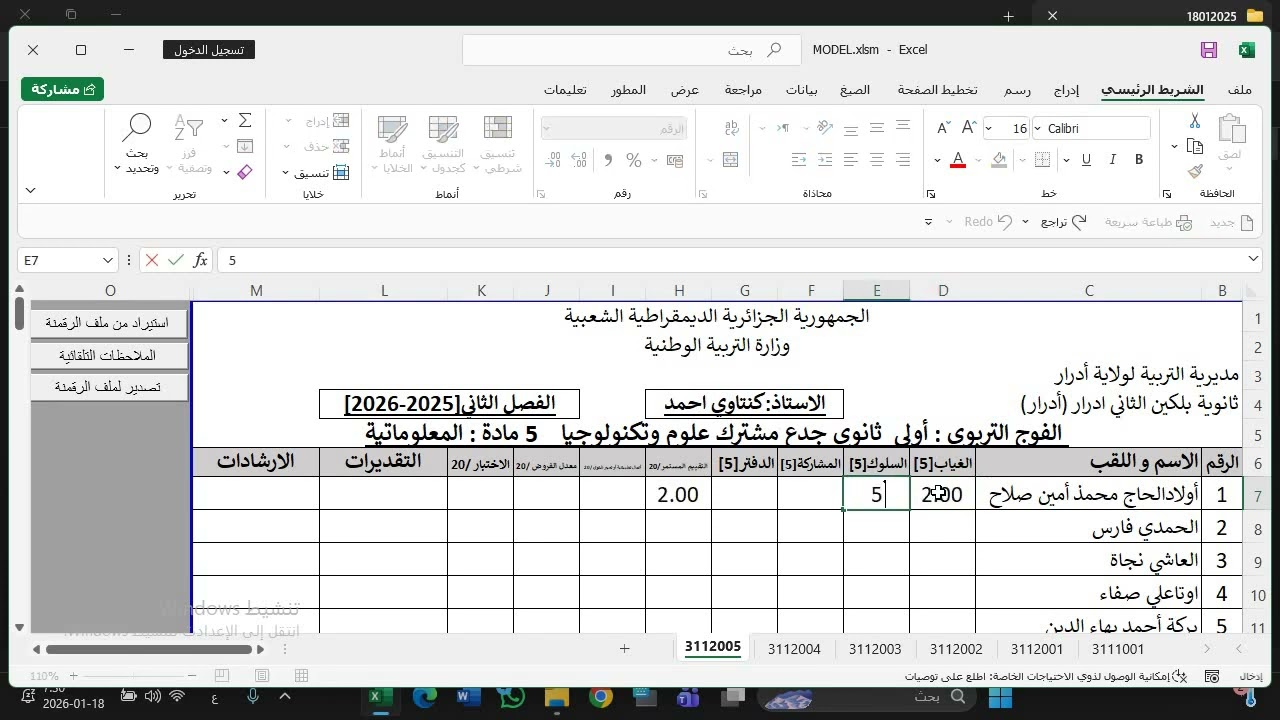The width and height of the screenshot is (1280, 720).
Task: Apply fill color paint bucket
Action: 999,160
